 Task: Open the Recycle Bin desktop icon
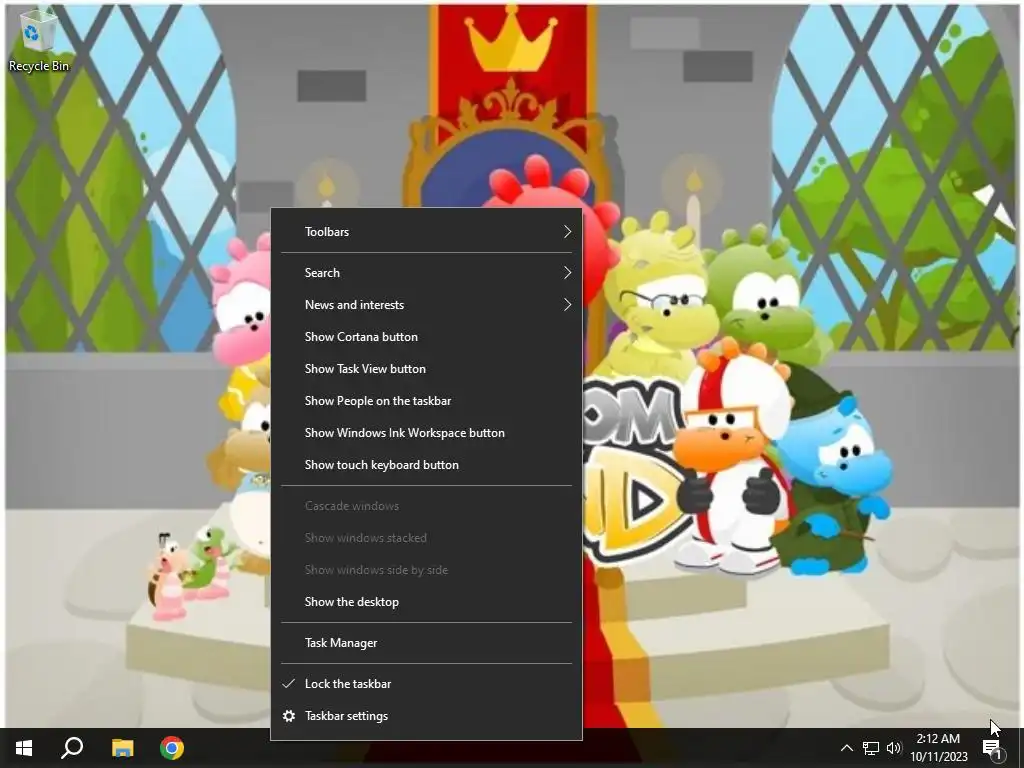(x=38, y=40)
